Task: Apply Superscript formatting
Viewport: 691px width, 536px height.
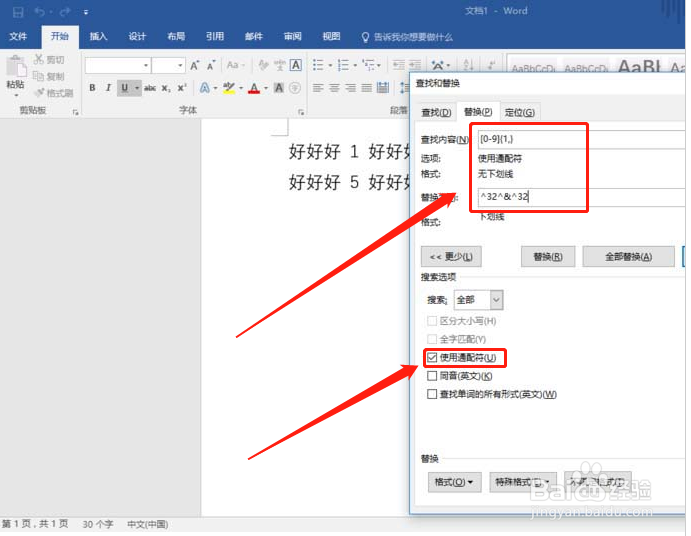Action: 182,88
